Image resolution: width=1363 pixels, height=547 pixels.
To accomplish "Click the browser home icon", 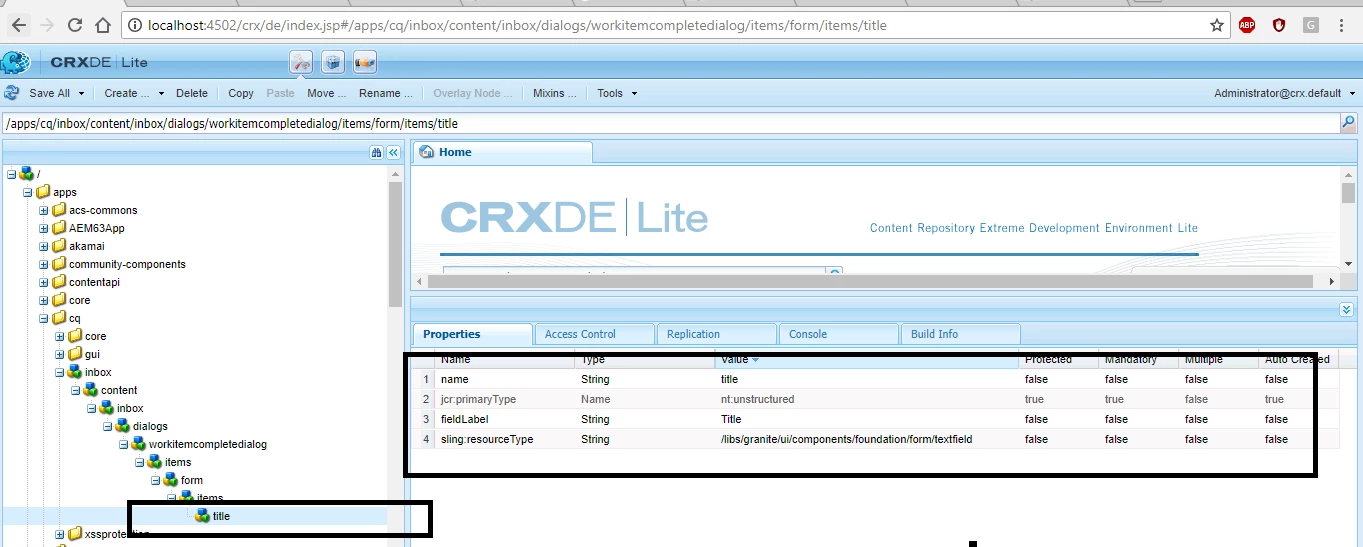I will (103, 25).
